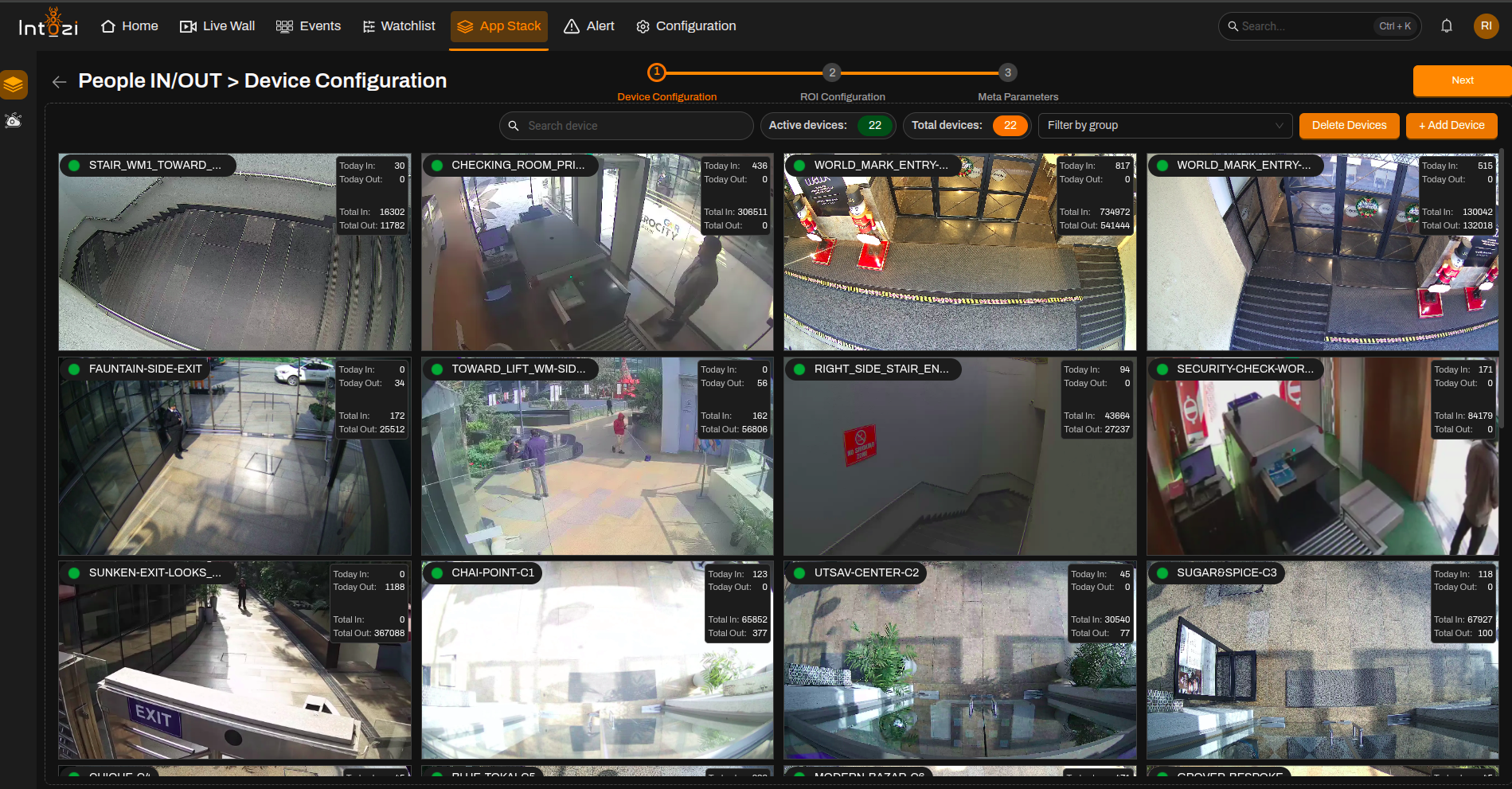The width and height of the screenshot is (1512, 789).
Task: Click the back arrow beside People IN/OUT
Action: click(x=59, y=81)
